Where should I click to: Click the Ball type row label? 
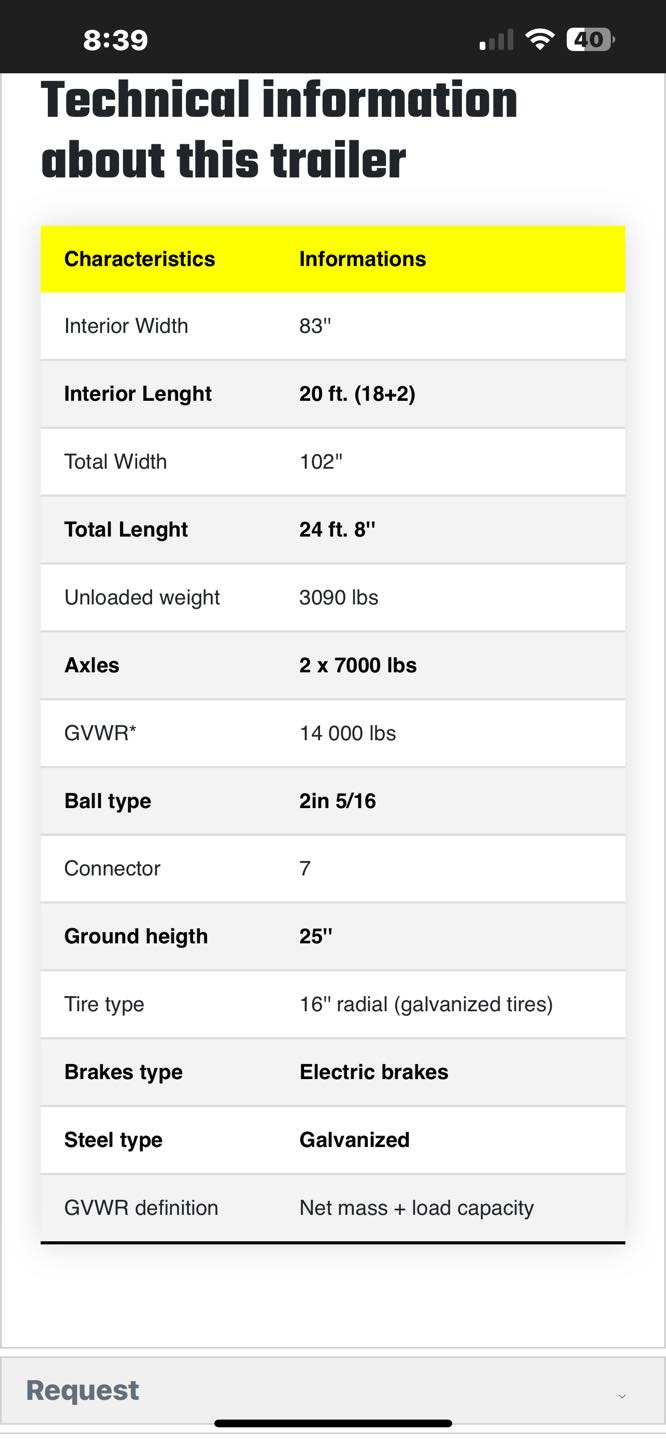[107, 801]
